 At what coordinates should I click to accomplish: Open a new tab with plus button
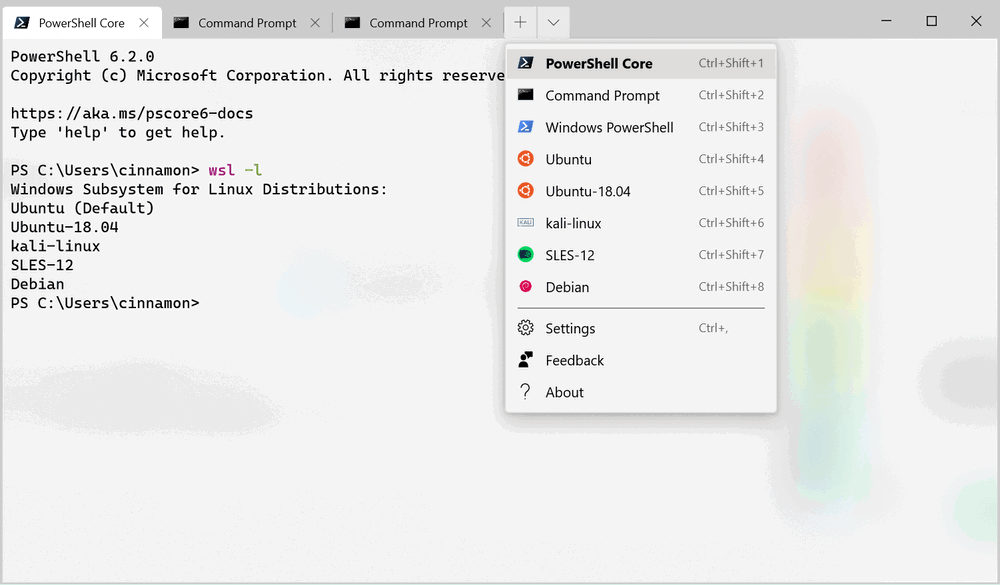[x=520, y=22]
